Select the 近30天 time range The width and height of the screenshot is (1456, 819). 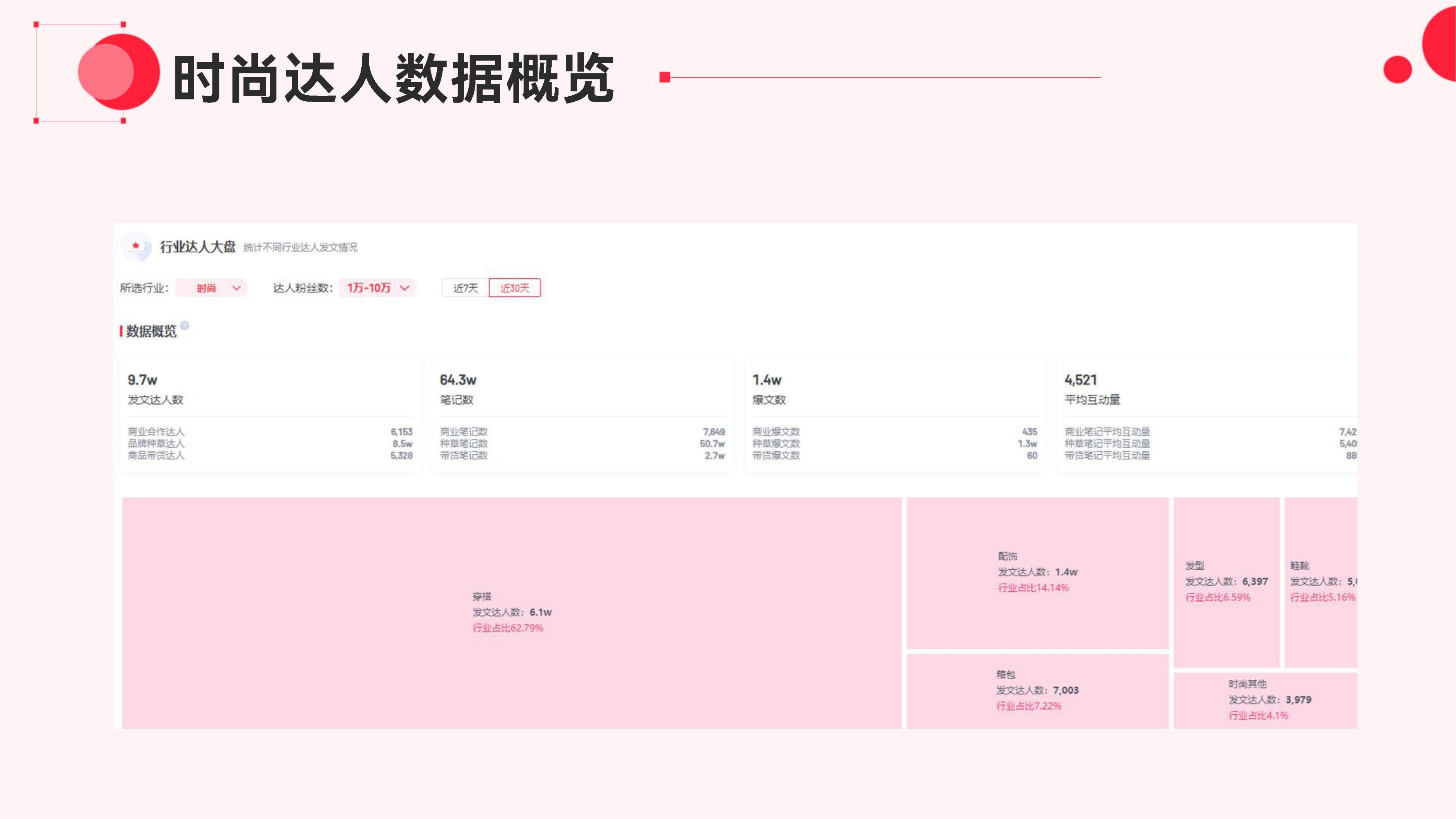point(514,288)
